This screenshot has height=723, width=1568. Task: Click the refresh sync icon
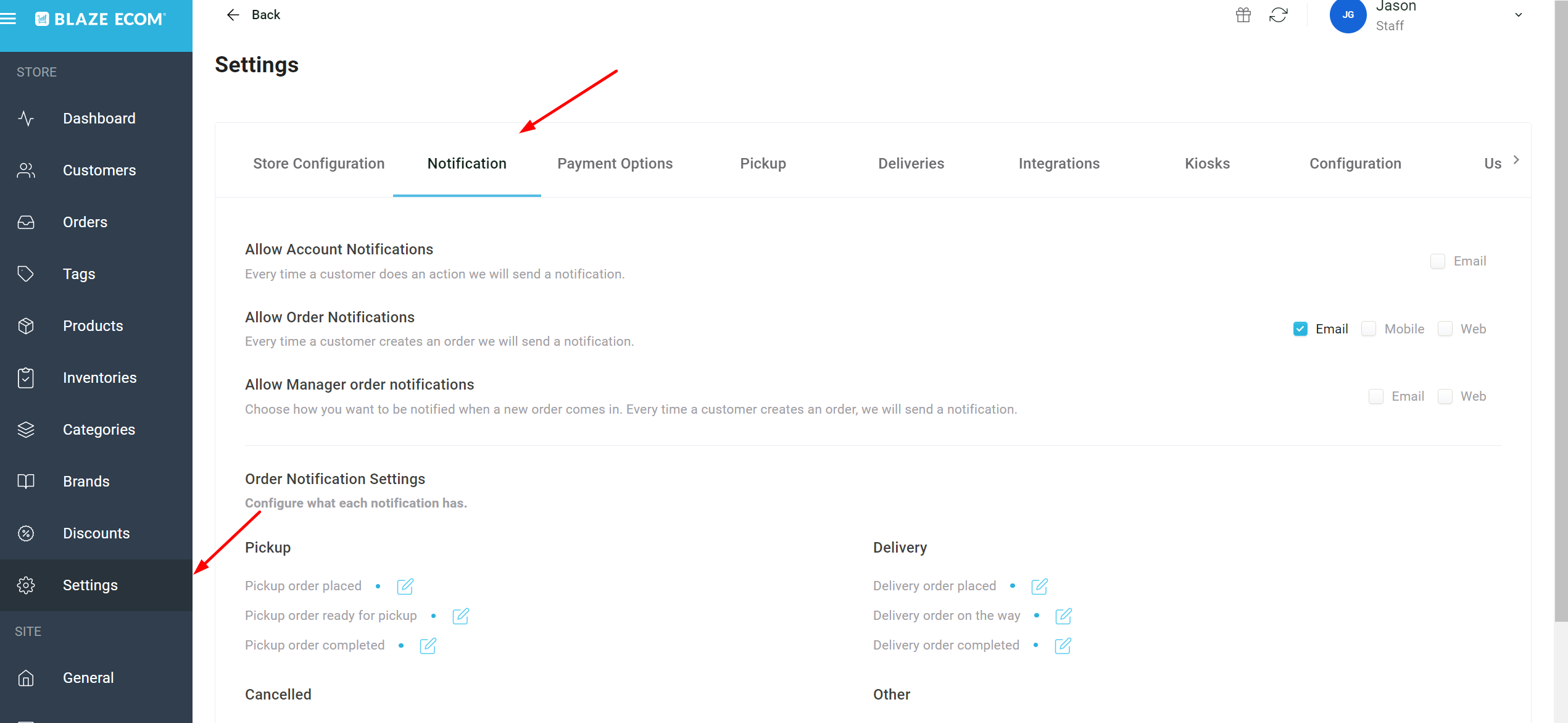click(x=1278, y=15)
